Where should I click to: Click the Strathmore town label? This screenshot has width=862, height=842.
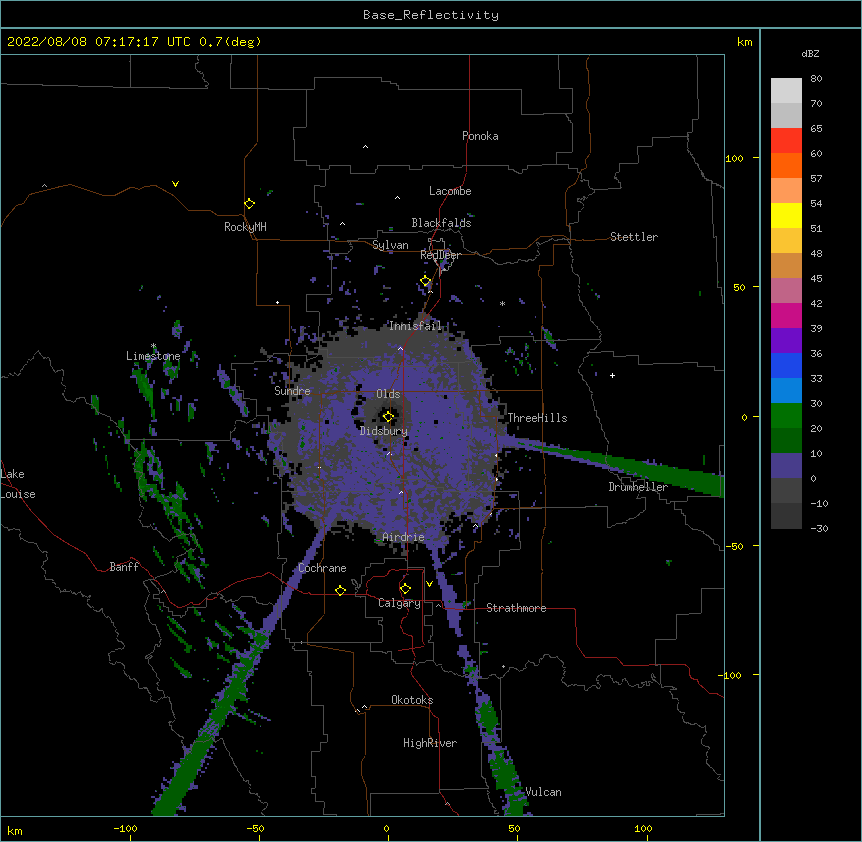tap(516, 608)
